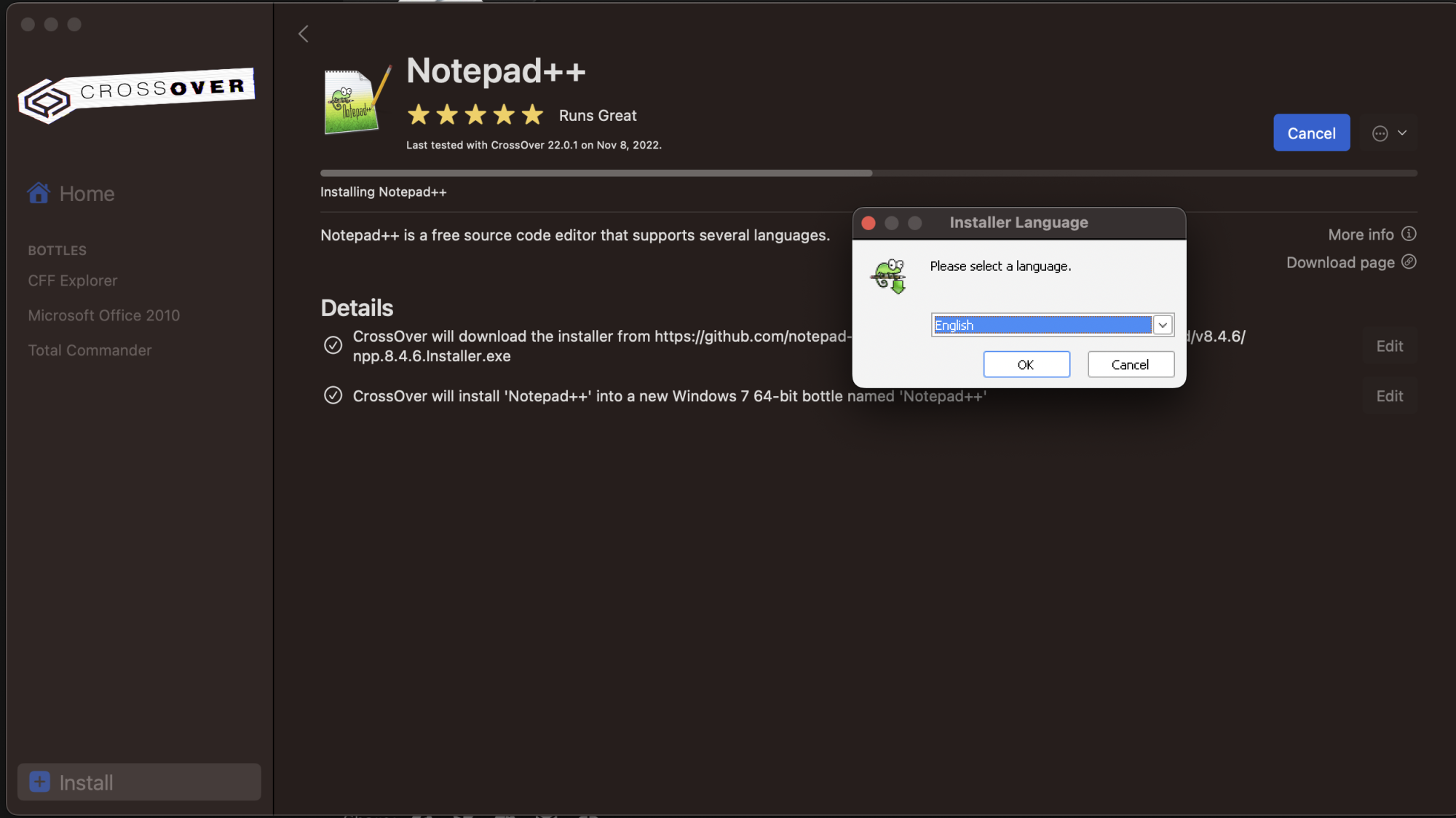Screen dimensions: 1456x818
Task: Click the 'Please select a language.' prompt
Action: (1000, 267)
